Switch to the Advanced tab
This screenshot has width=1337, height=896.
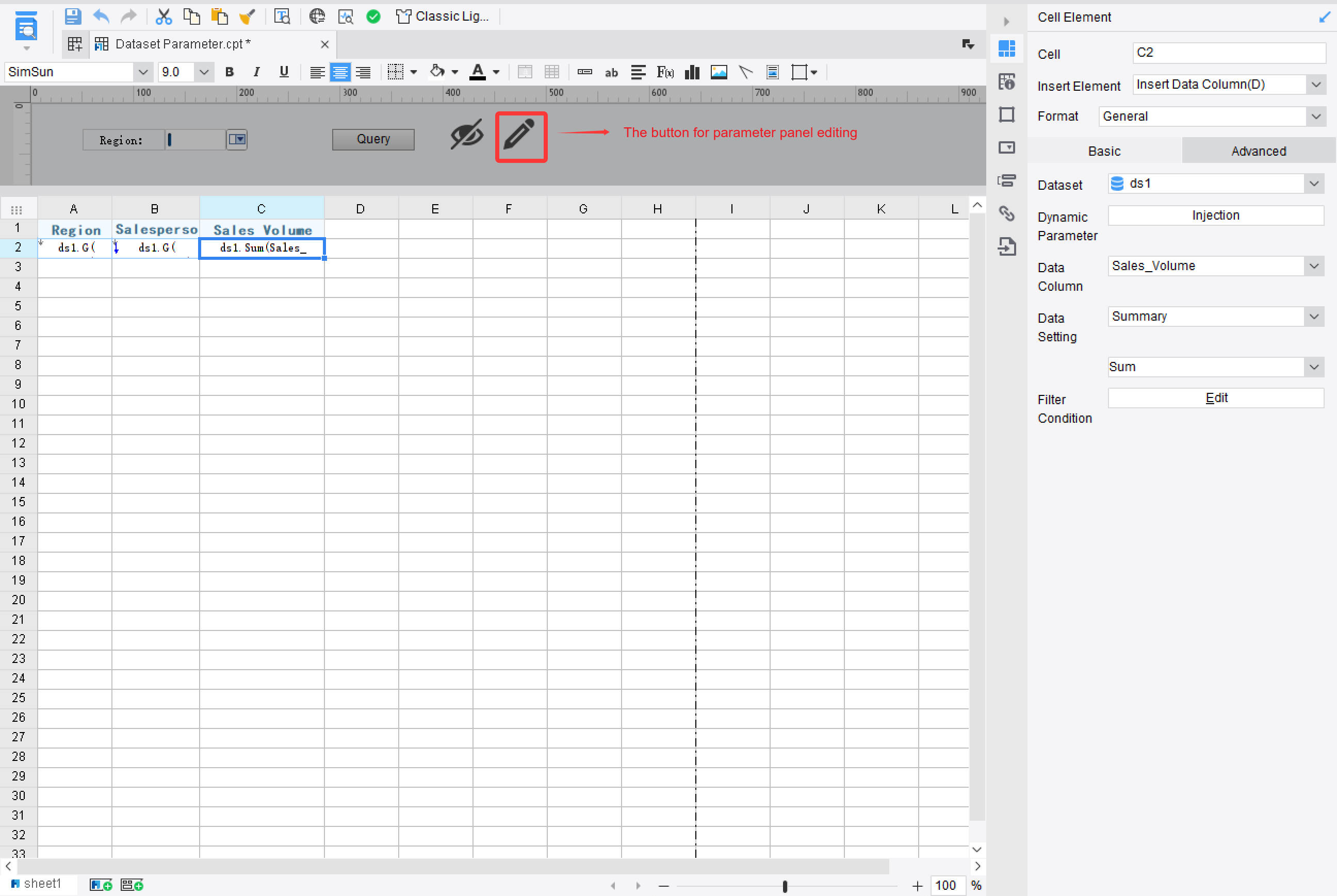[1258, 151]
